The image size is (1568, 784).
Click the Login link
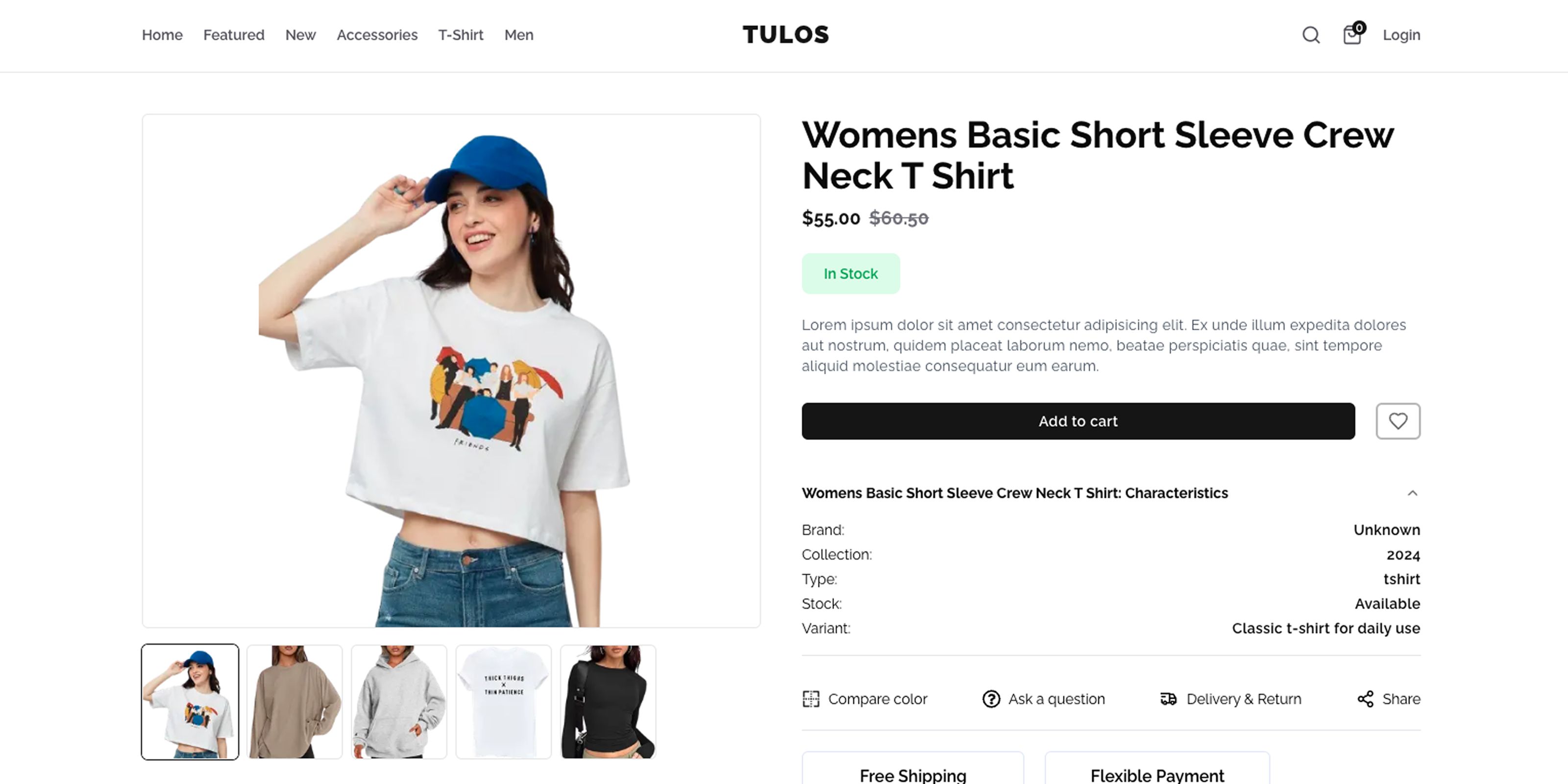[1401, 35]
